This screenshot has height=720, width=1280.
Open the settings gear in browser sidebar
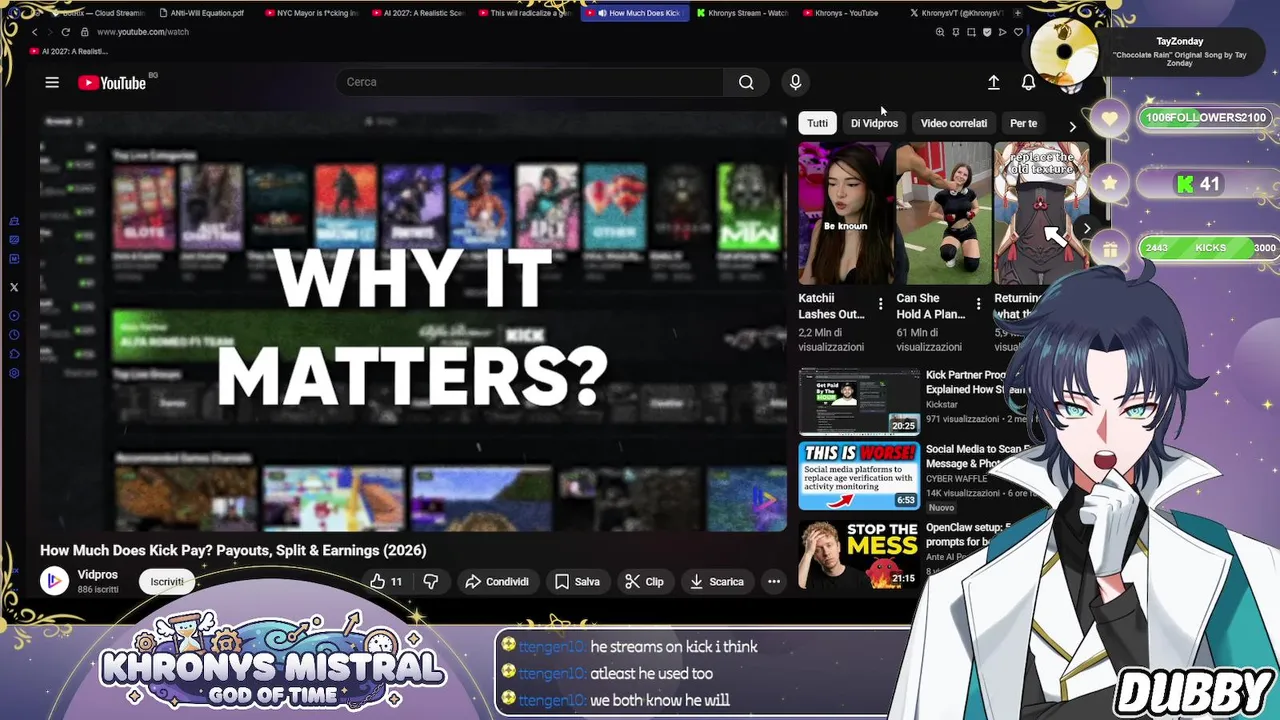point(14,373)
